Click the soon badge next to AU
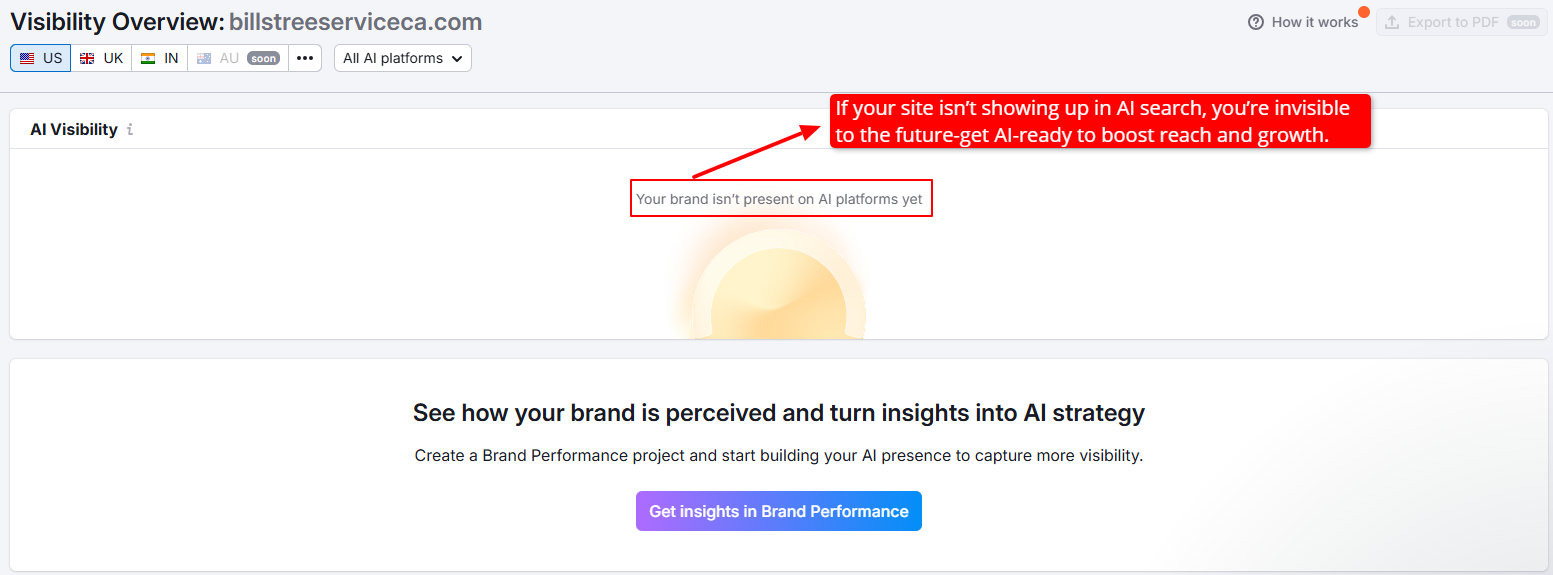This screenshot has width=1553, height=575. [x=264, y=58]
